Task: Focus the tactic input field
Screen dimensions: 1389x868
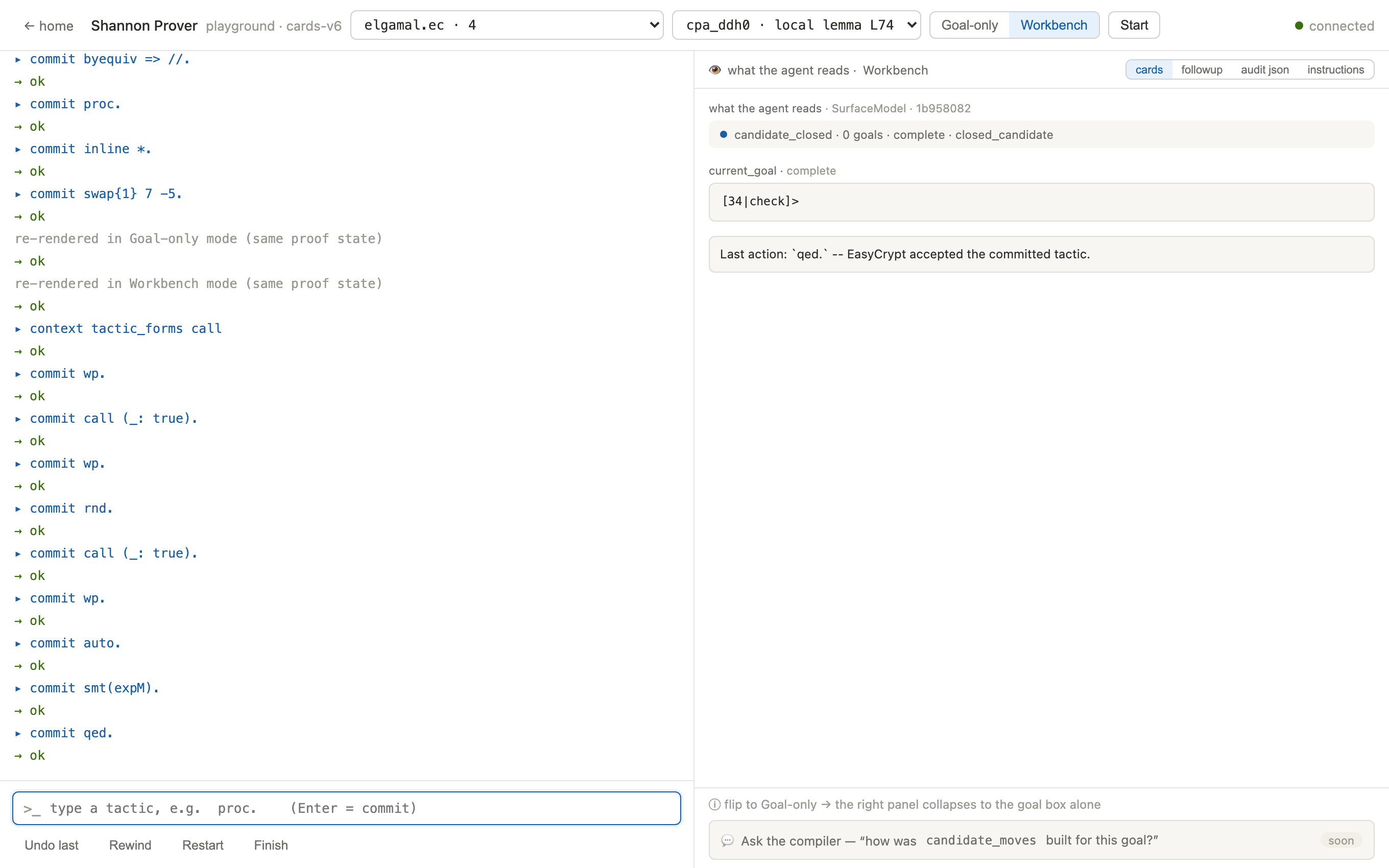Action: coord(346,808)
